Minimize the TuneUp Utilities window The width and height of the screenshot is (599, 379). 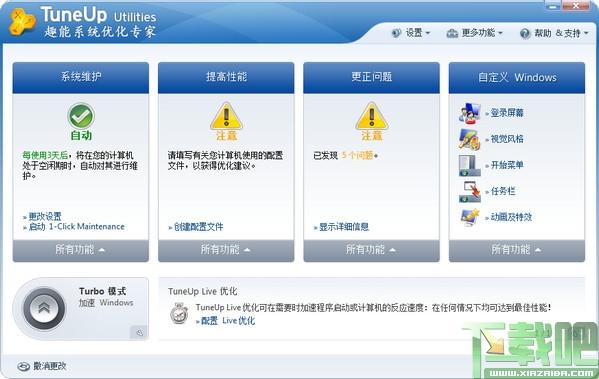click(552, 5)
